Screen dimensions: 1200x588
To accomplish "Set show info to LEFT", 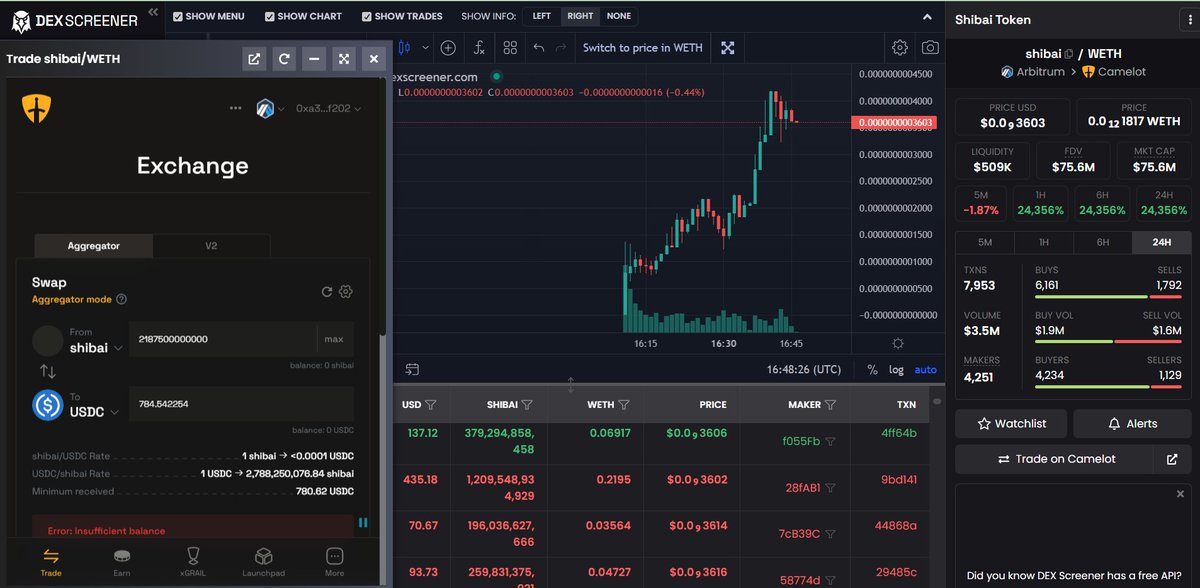I will tap(541, 16).
